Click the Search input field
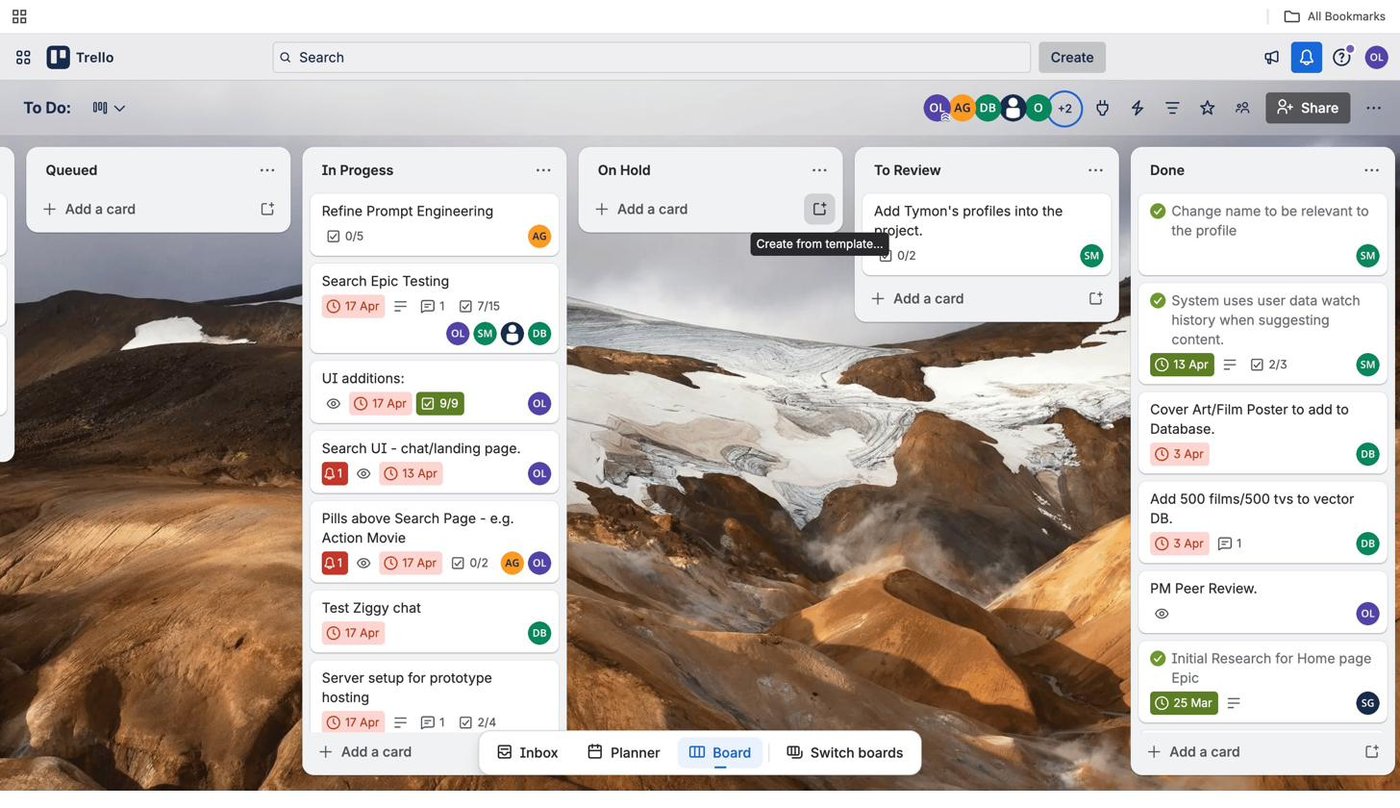 [x=651, y=57]
